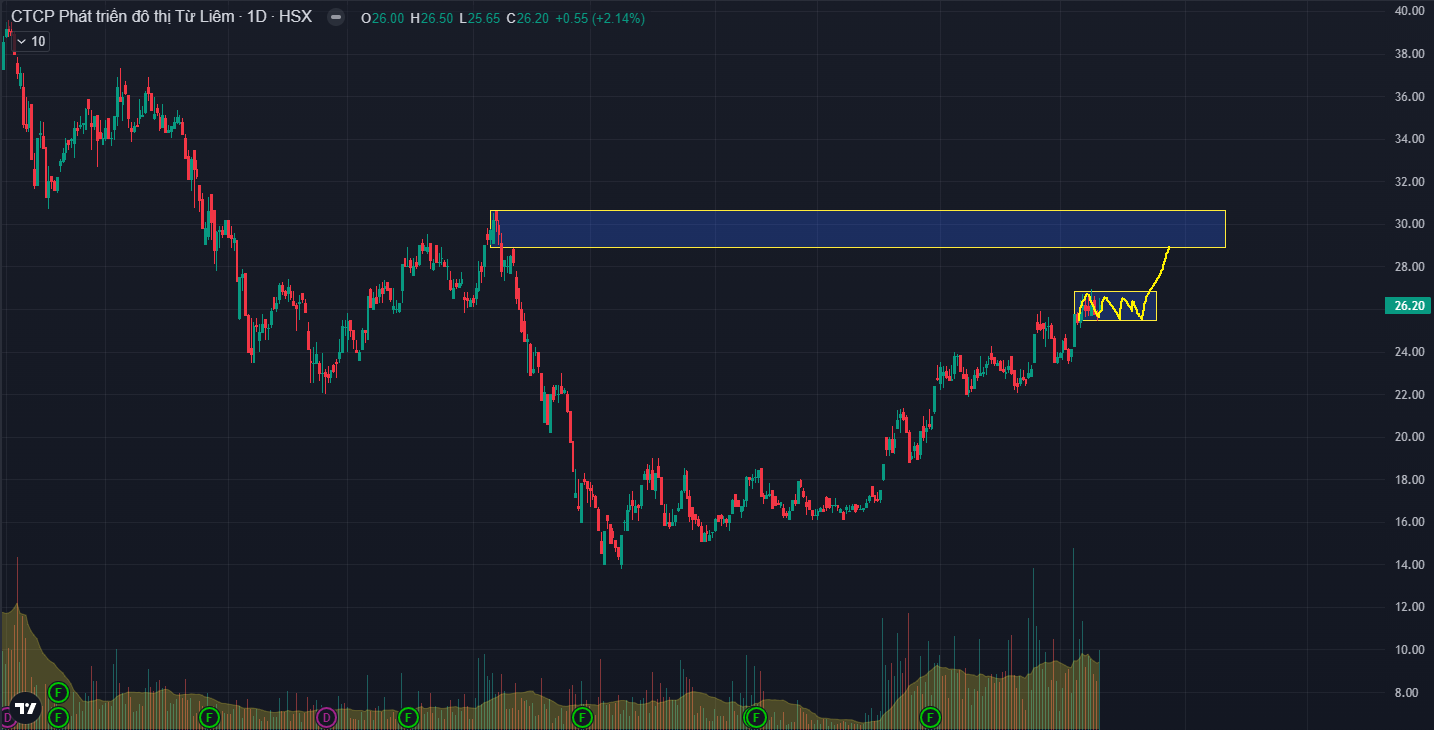Click the 30.00 price axis label
1434x730 pixels.
pyautogui.click(x=1409, y=224)
